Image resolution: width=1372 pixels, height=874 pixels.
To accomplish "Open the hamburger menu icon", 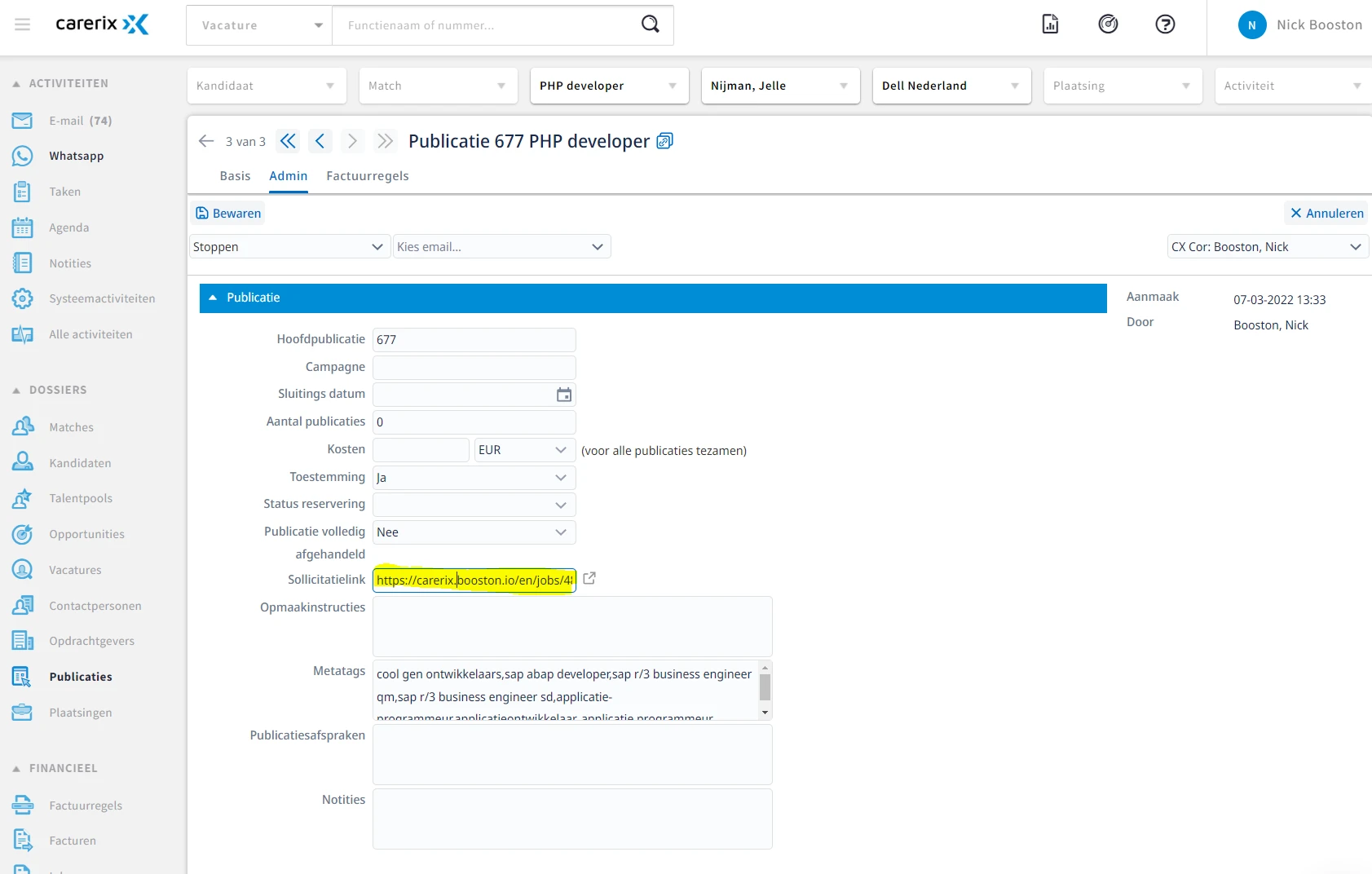I will point(23,24).
